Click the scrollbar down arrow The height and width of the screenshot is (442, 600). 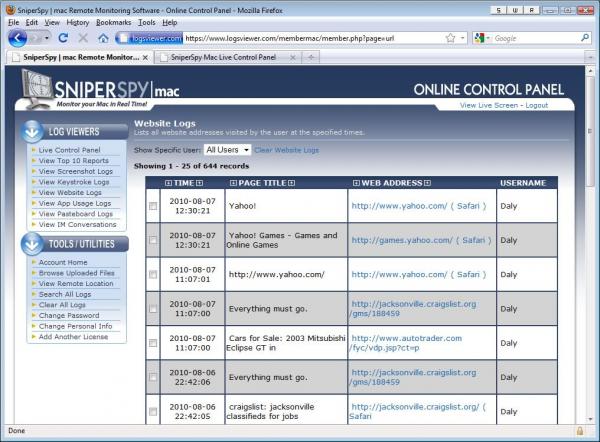click(590, 419)
